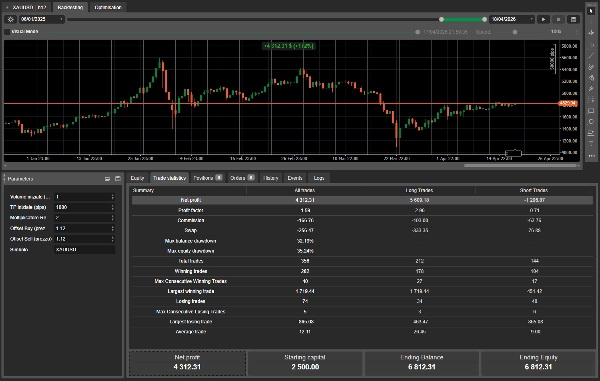The width and height of the screenshot is (600, 381).
Task: Click Volume multiplier stepper arrows
Action: pyautogui.click(x=112, y=197)
